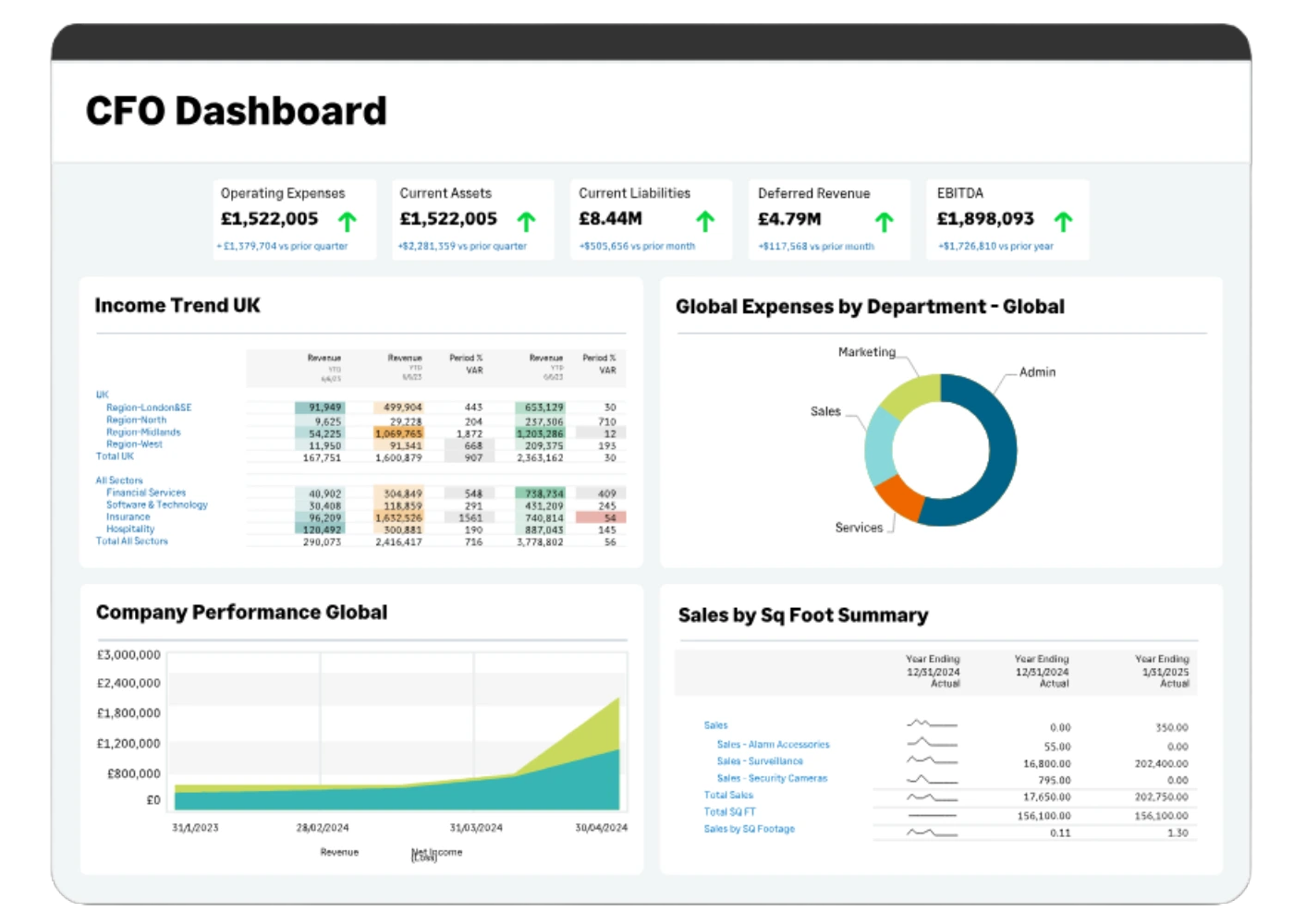Image resolution: width=1294 pixels, height=924 pixels.
Task: Click the Hospitality row label
Action: pyautogui.click(x=130, y=529)
